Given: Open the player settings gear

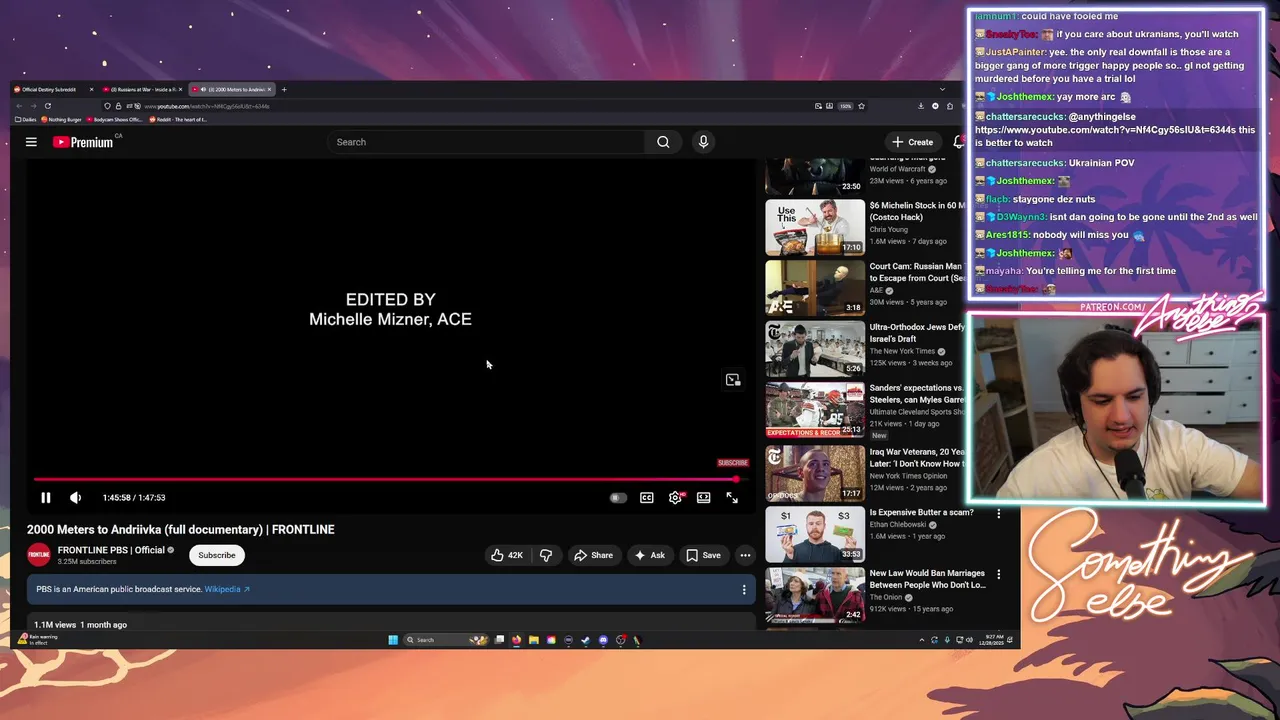Looking at the screenshot, I should (676, 497).
